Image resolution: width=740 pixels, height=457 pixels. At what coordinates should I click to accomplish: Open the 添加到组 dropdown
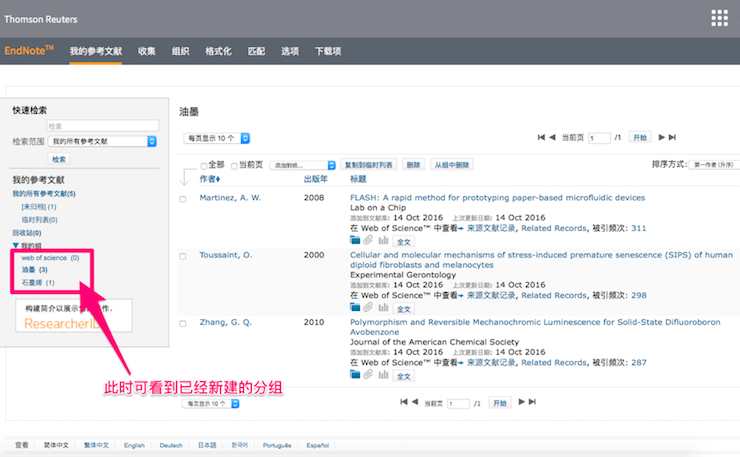coord(303,165)
